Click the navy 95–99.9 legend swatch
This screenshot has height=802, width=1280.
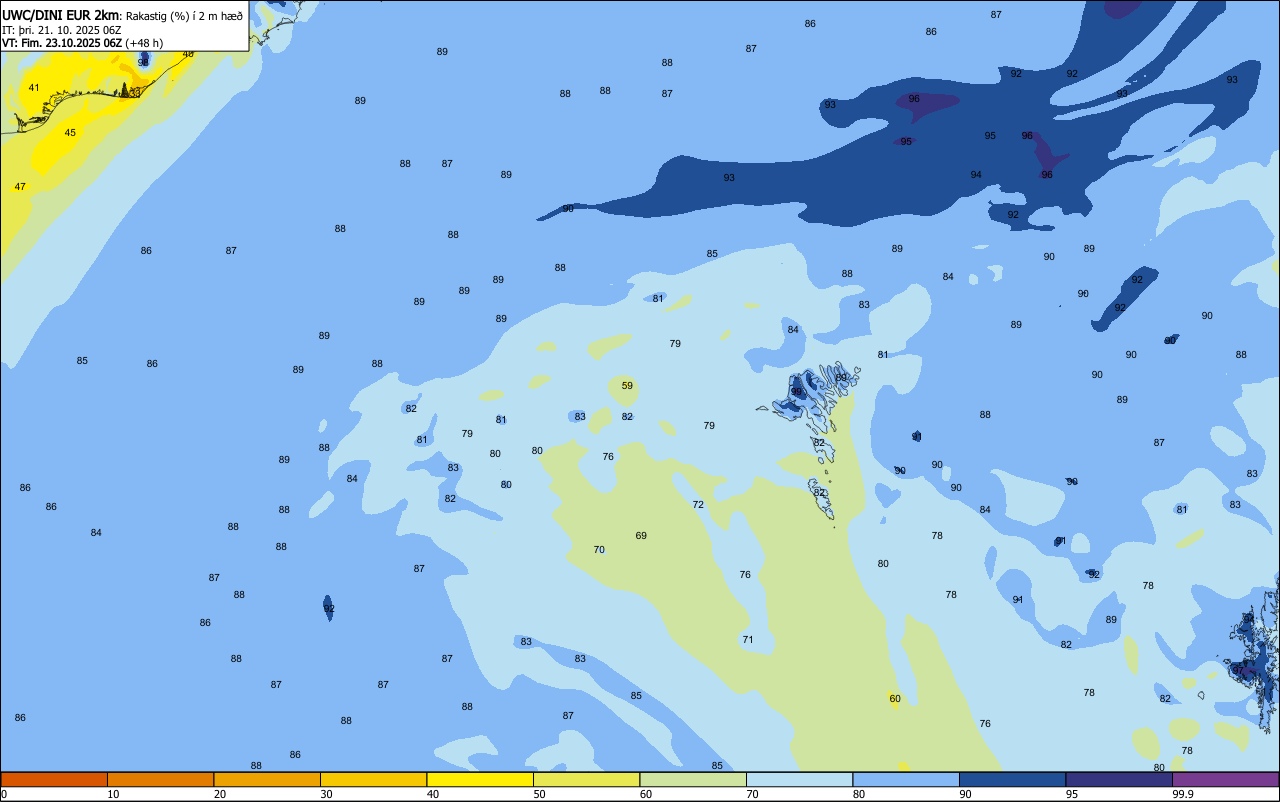(x=1119, y=779)
